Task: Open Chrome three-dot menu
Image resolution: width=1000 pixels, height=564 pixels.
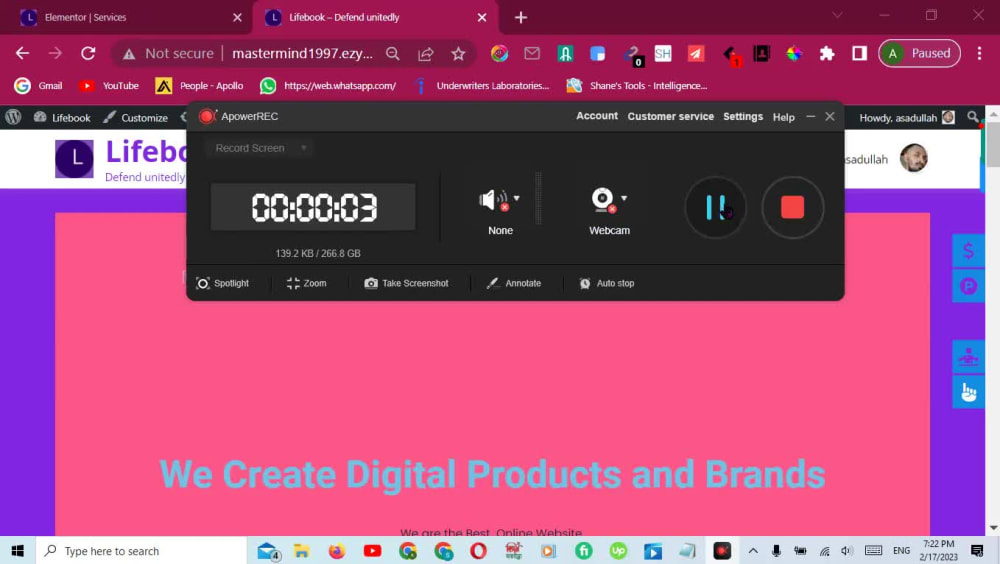Action: [980, 54]
